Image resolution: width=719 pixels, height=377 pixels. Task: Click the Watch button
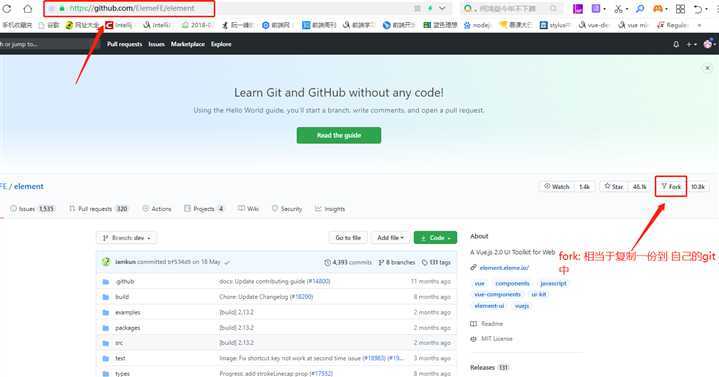click(x=556, y=187)
